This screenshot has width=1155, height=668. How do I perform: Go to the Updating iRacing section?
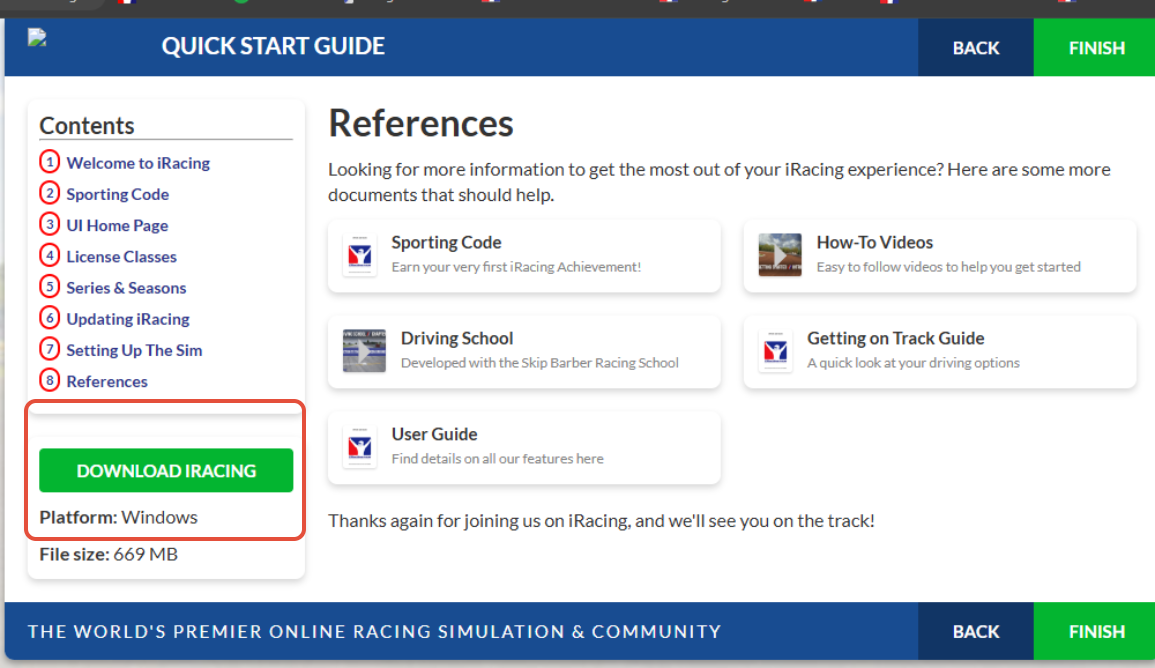point(128,319)
